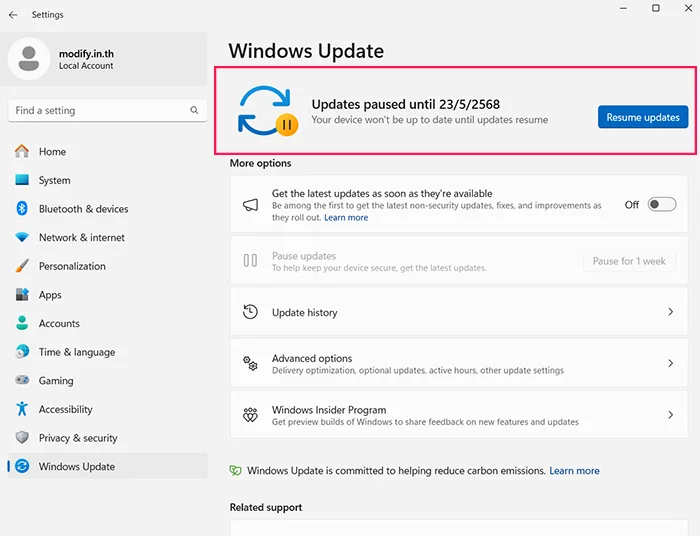Expand Advanced options chevron

click(x=671, y=363)
